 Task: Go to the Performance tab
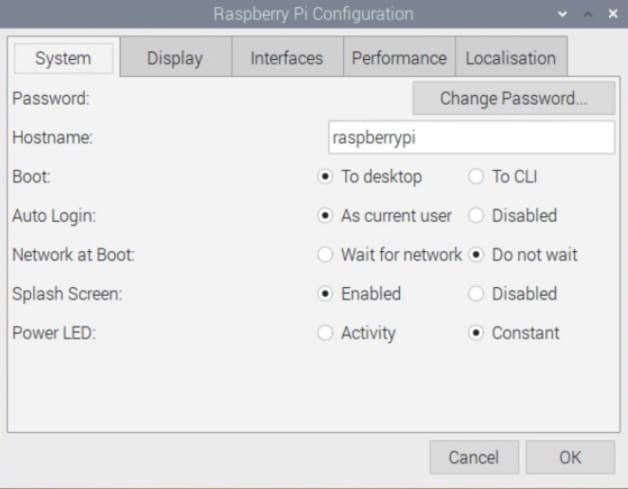tap(399, 58)
